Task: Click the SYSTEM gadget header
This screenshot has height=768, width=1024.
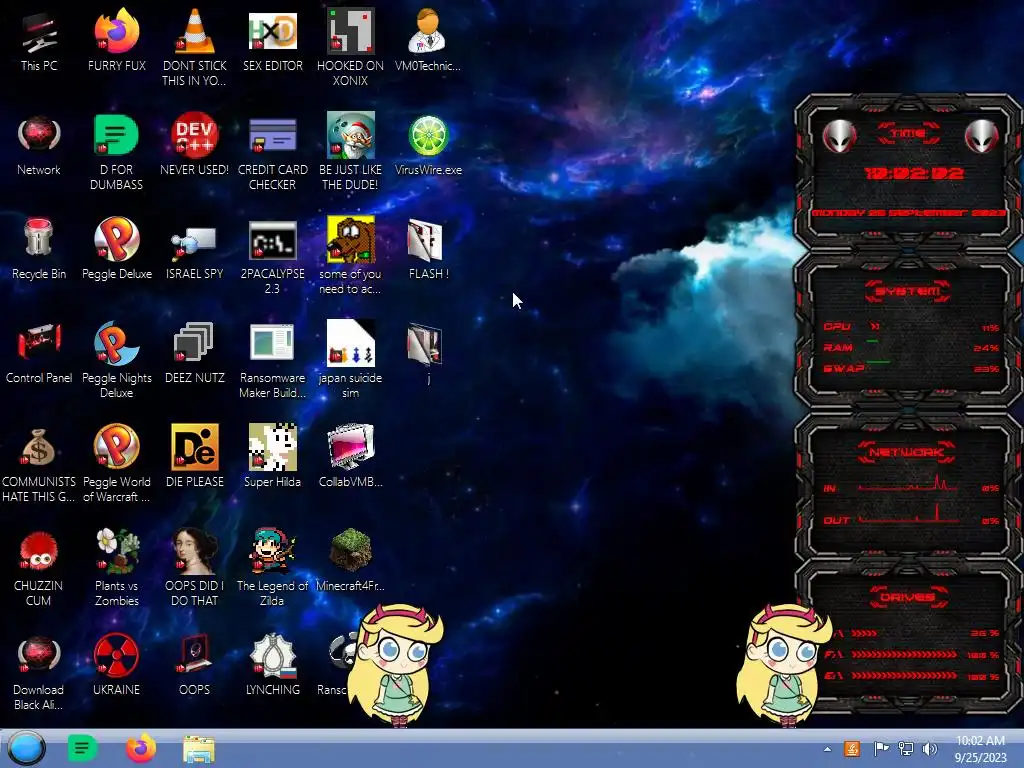Action: 908,291
